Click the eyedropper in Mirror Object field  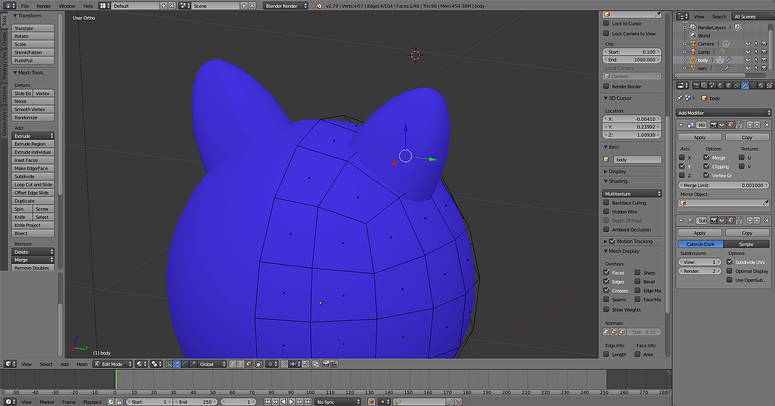[766, 203]
